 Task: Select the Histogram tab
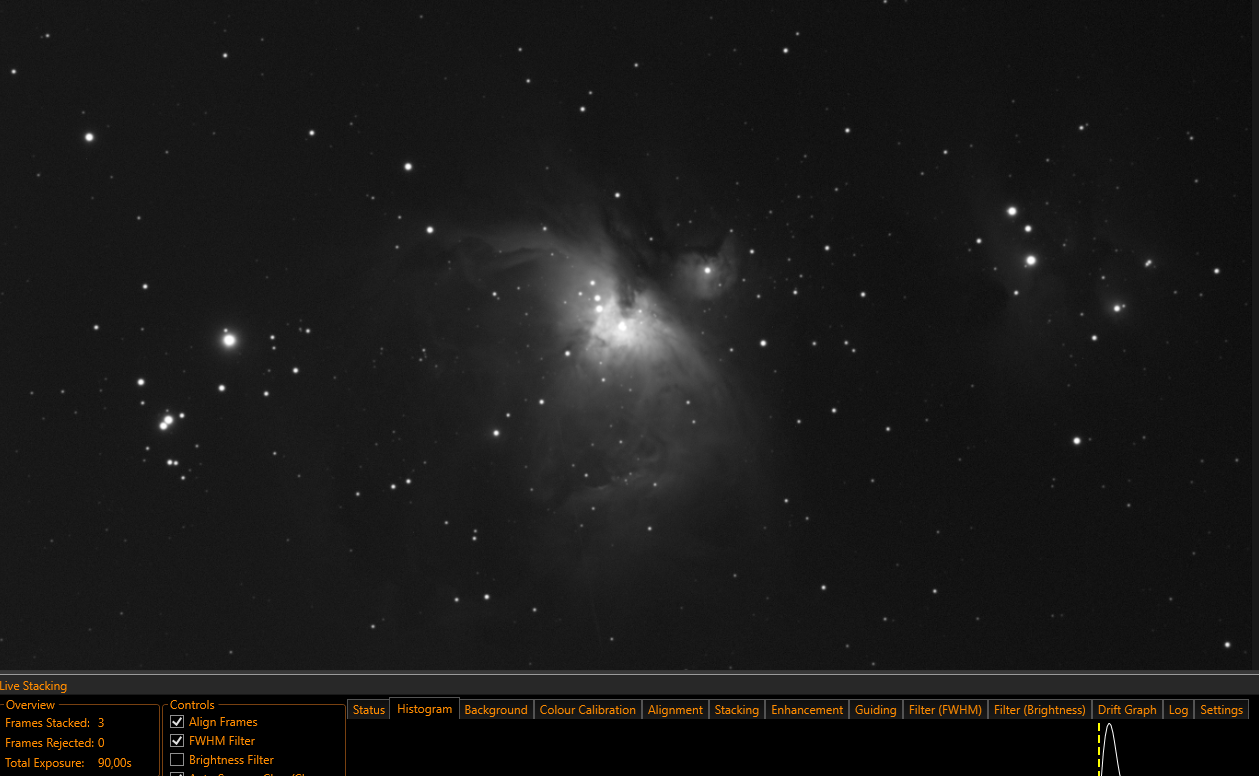pyautogui.click(x=424, y=709)
